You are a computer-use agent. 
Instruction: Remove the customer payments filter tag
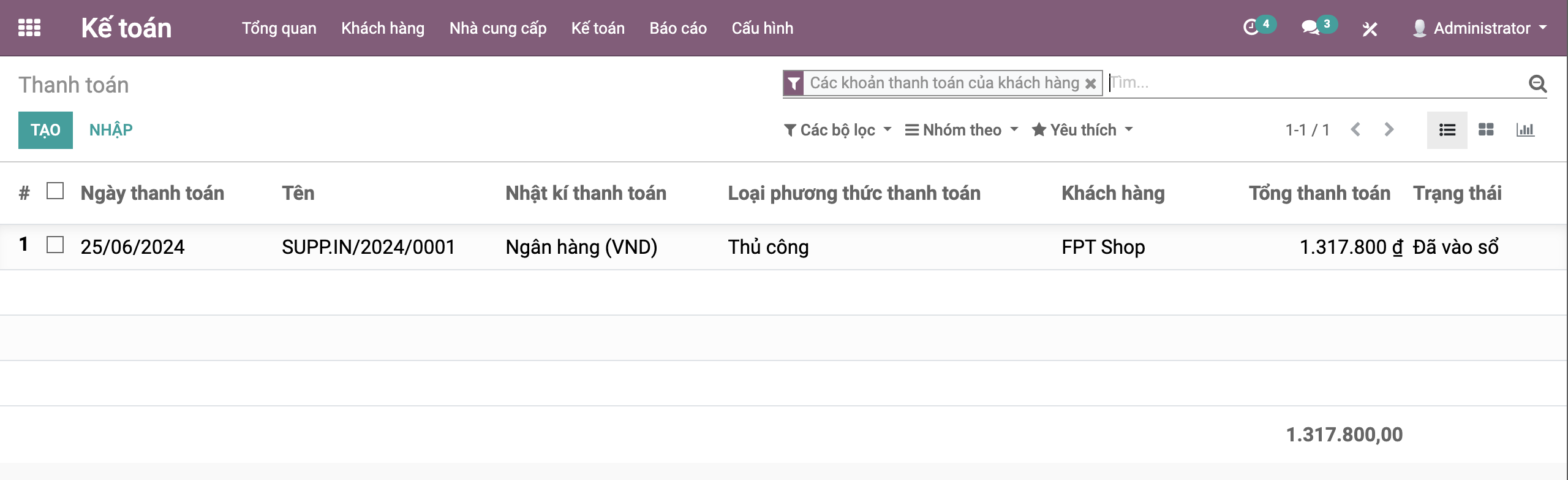click(x=1091, y=84)
